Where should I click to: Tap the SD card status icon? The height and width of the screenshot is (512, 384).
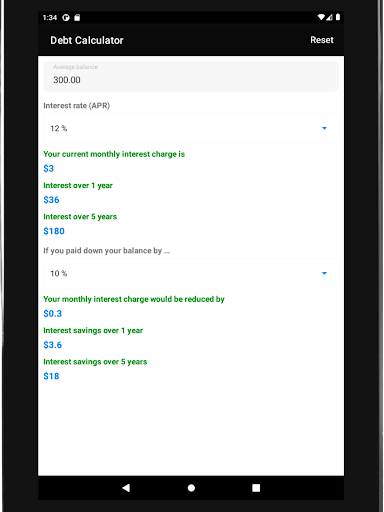click(x=77, y=18)
